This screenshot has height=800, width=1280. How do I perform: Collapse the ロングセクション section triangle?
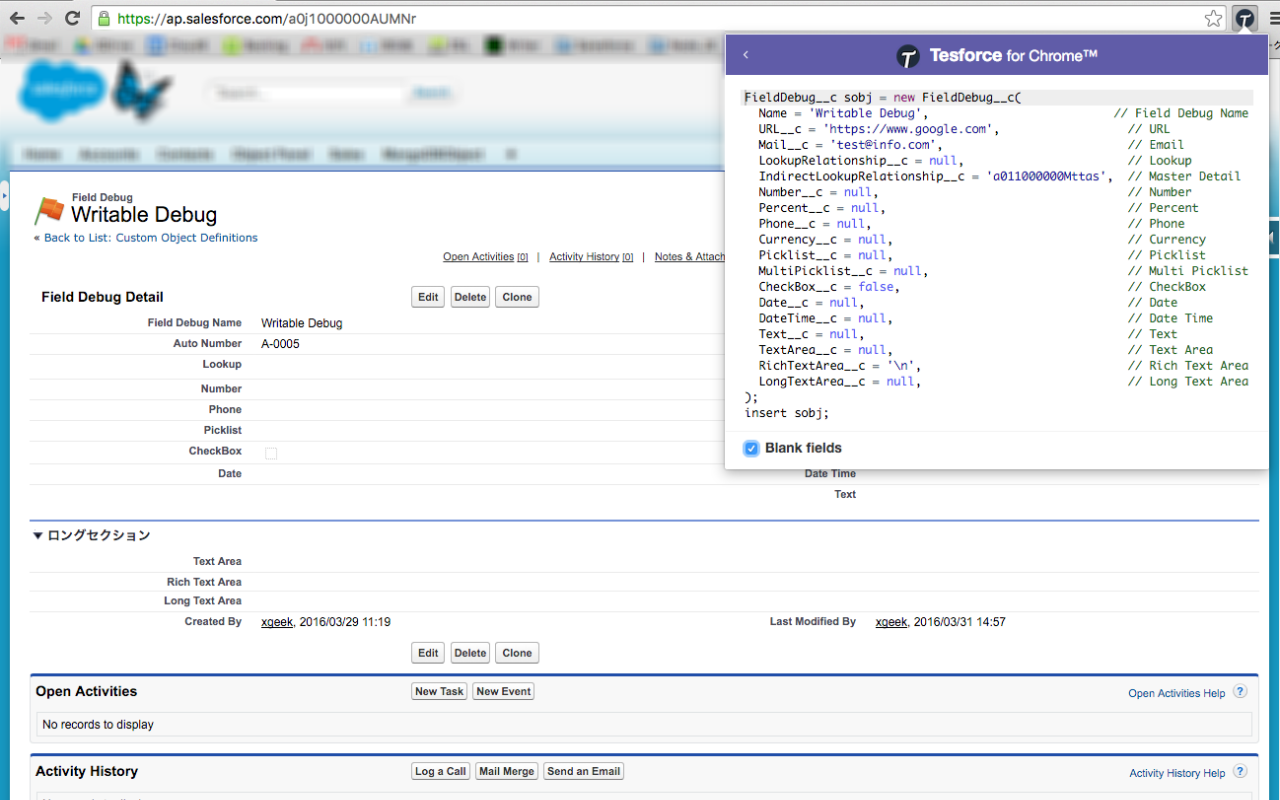click(x=38, y=536)
